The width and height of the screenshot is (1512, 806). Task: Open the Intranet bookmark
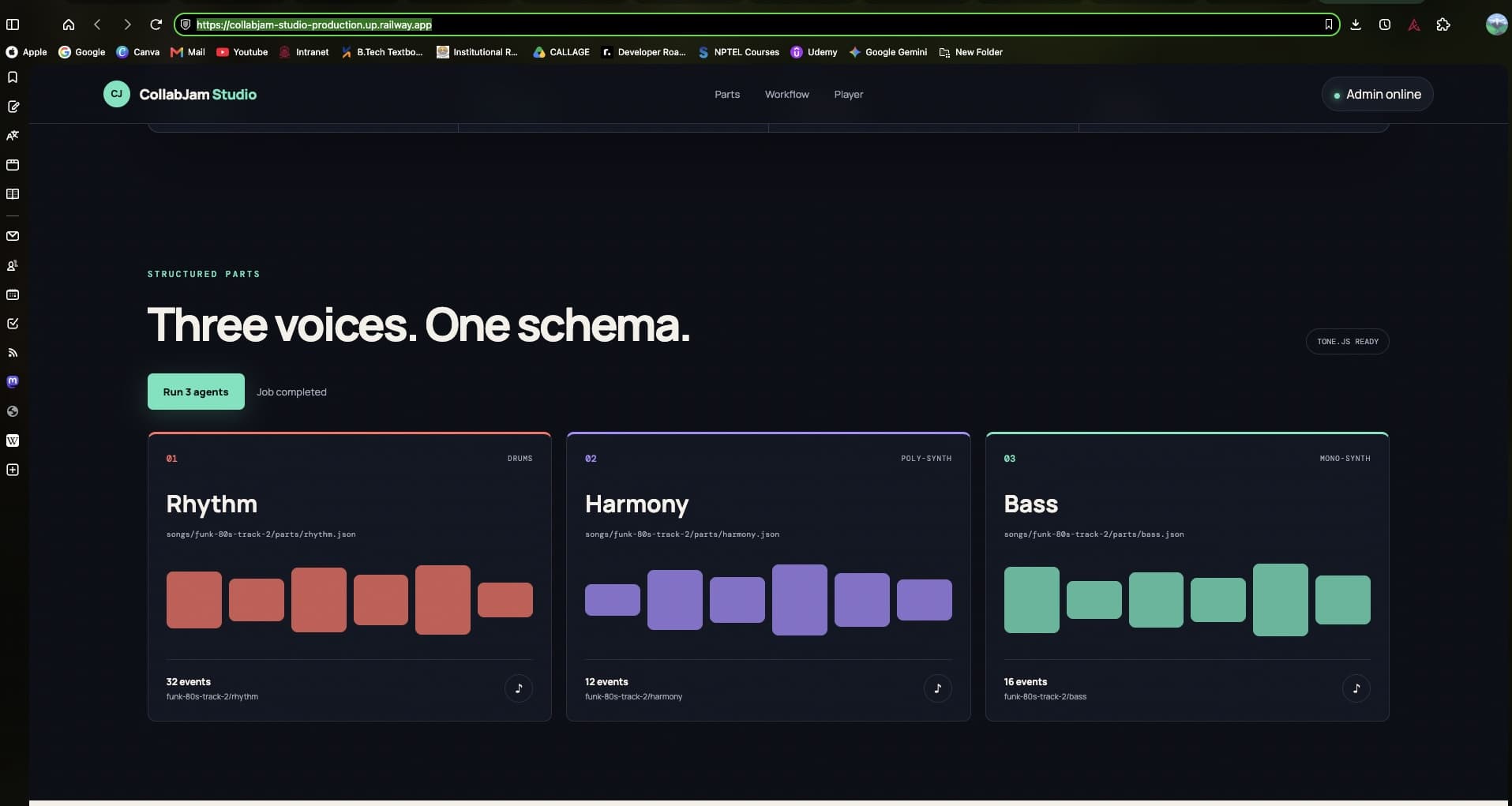(304, 52)
